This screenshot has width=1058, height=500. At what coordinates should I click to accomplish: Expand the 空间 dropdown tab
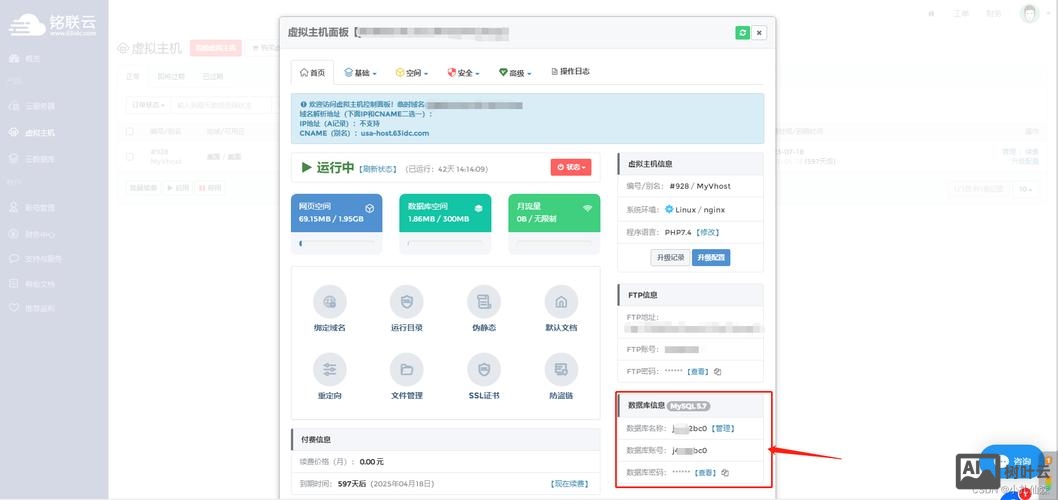coord(412,72)
